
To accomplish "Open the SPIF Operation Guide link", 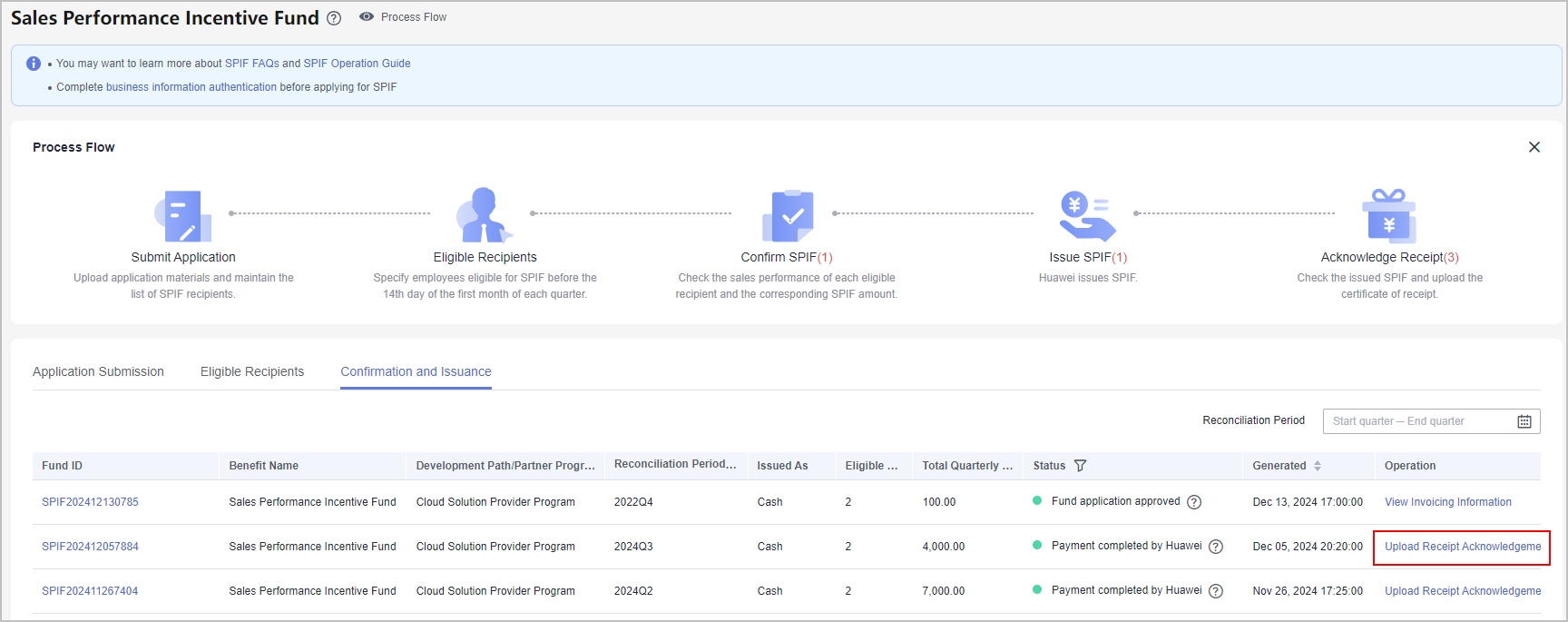I will tap(357, 64).
